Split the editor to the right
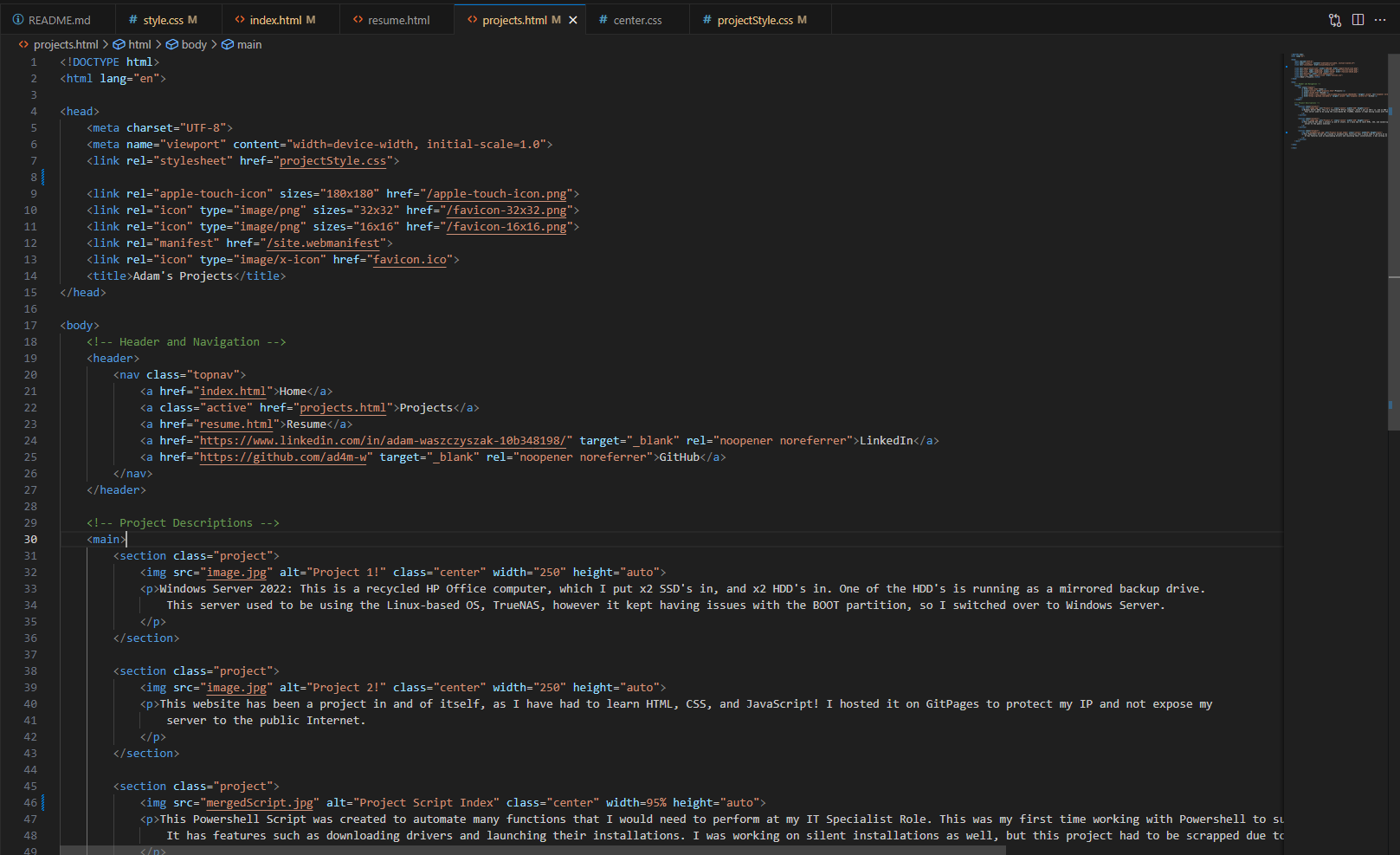The image size is (1400, 855). [1358, 20]
